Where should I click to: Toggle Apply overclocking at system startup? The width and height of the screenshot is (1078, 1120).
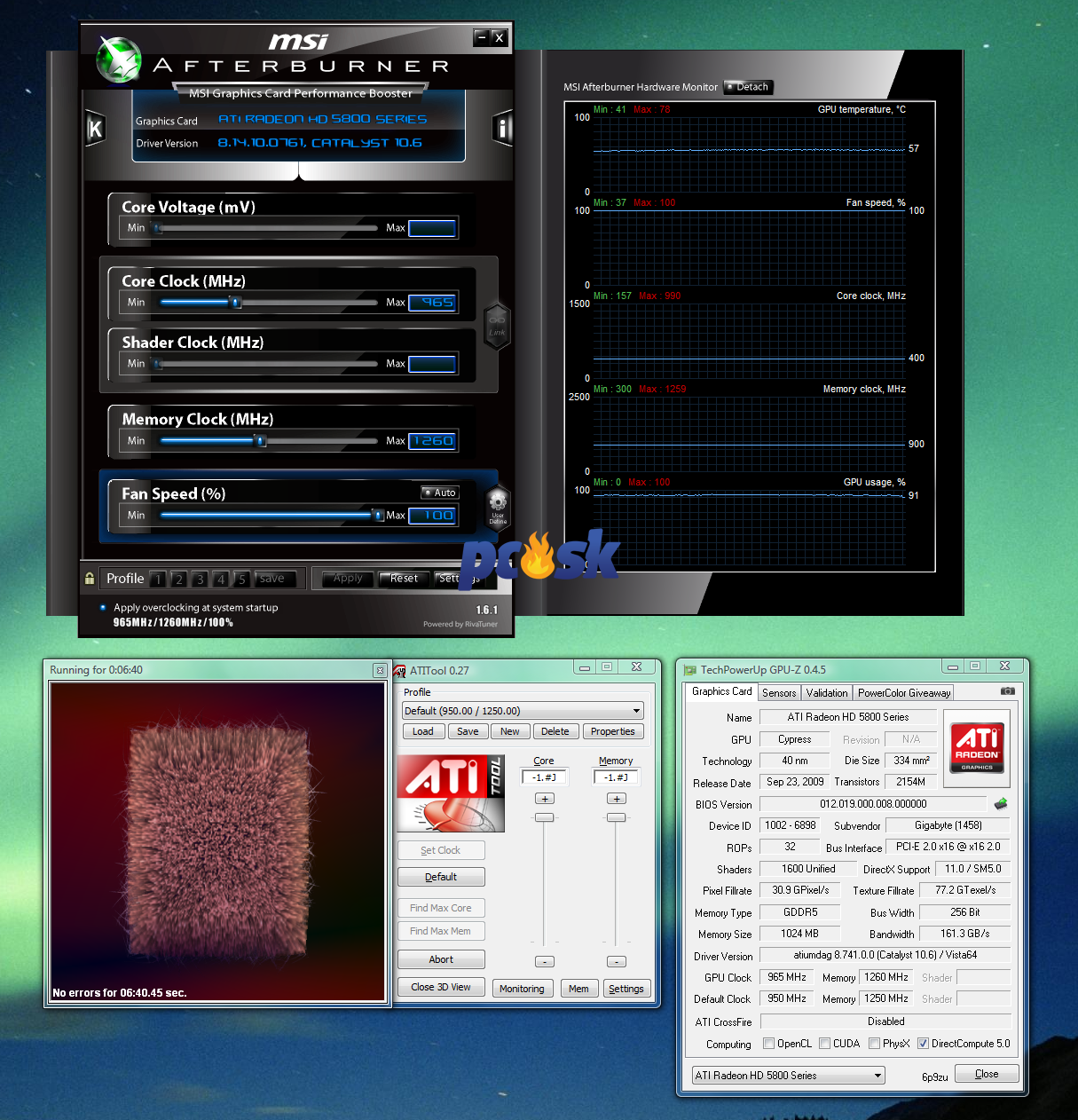[x=104, y=608]
